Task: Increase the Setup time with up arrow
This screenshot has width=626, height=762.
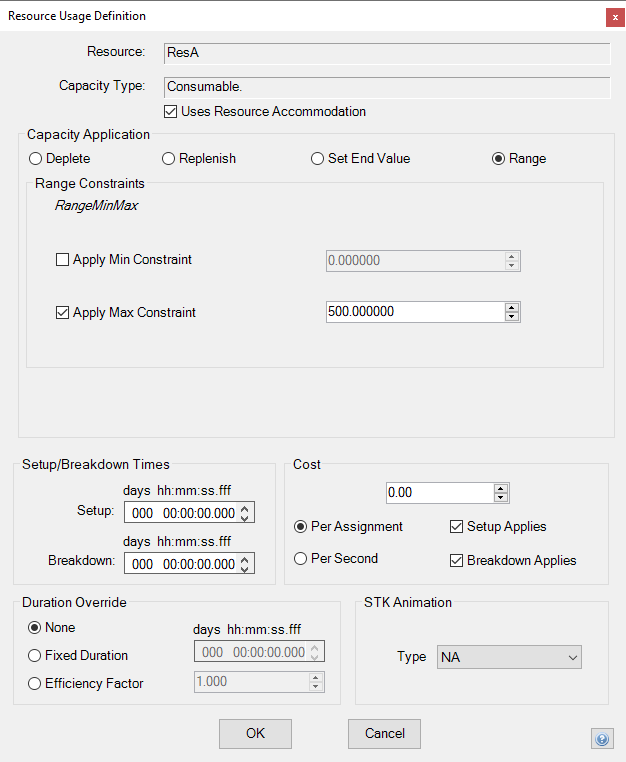Action: (246, 507)
